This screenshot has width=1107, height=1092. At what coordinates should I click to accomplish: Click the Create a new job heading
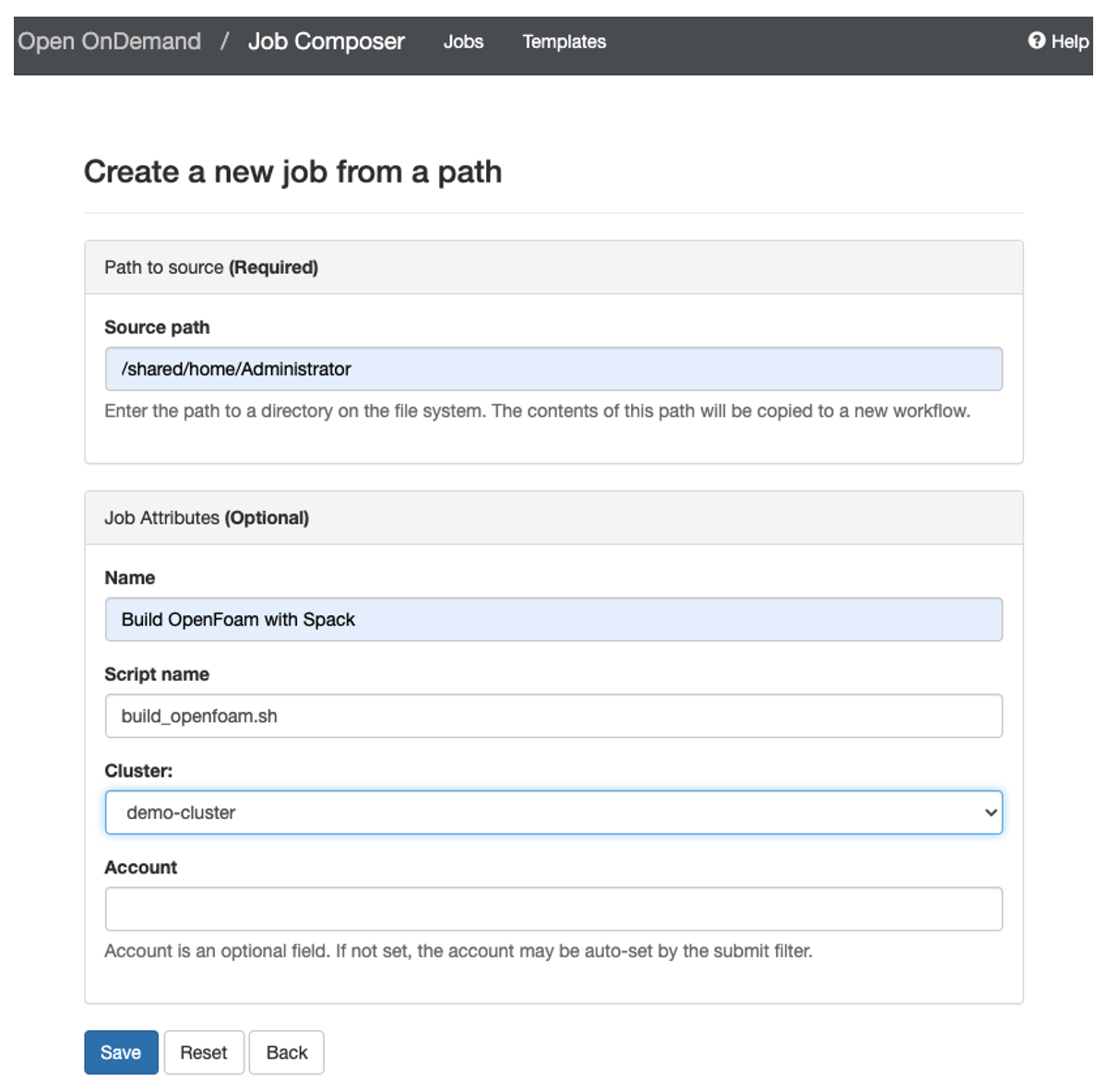[x=293, y=172]
